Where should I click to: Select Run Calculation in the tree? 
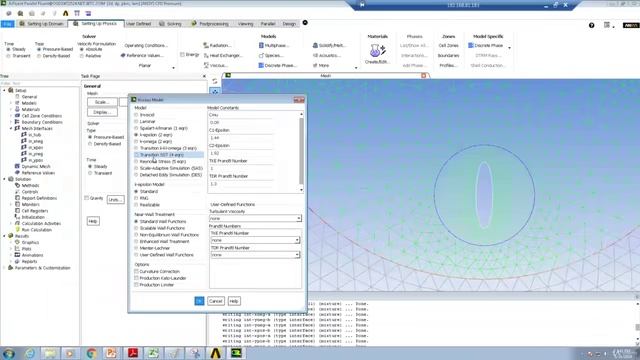click(36, 230)
